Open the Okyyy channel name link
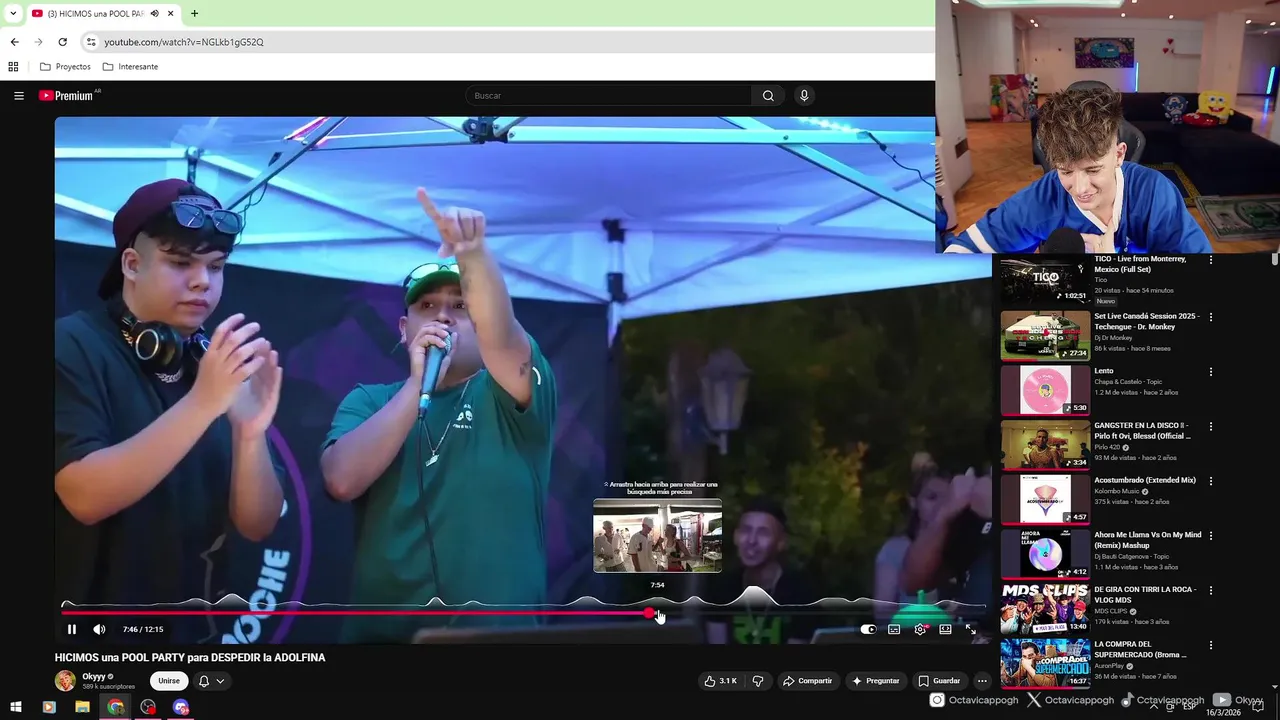This screenshot has width=1280, height=720. 94,677
